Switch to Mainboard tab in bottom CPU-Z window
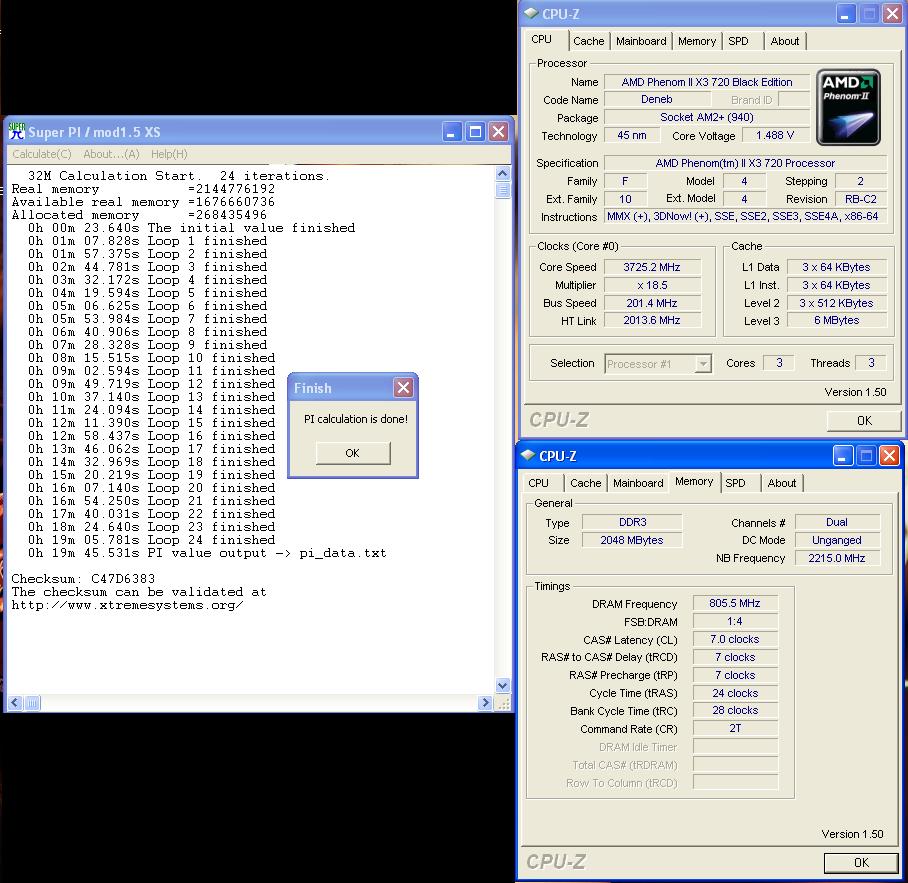The image size is (908, 883). (638, 483)
